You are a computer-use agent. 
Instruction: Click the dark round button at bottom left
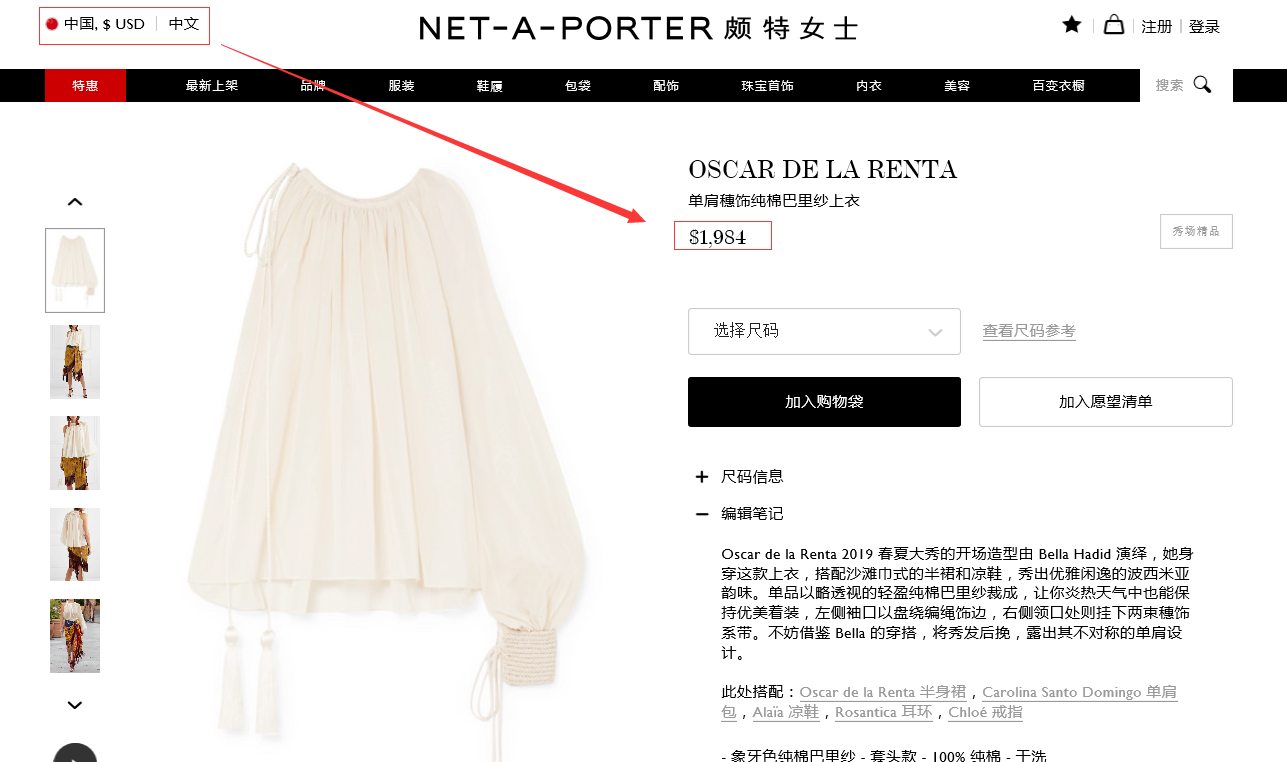tap(75, 753)
